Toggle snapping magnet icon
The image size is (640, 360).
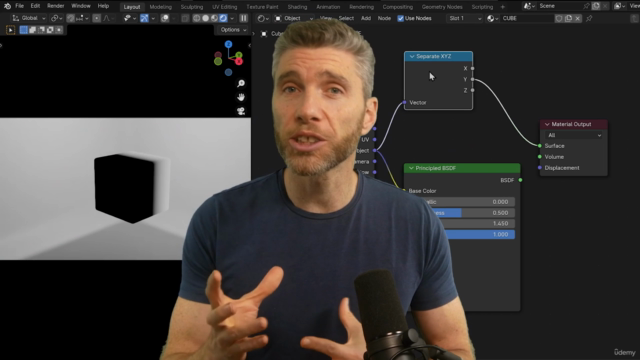(70, 18)
